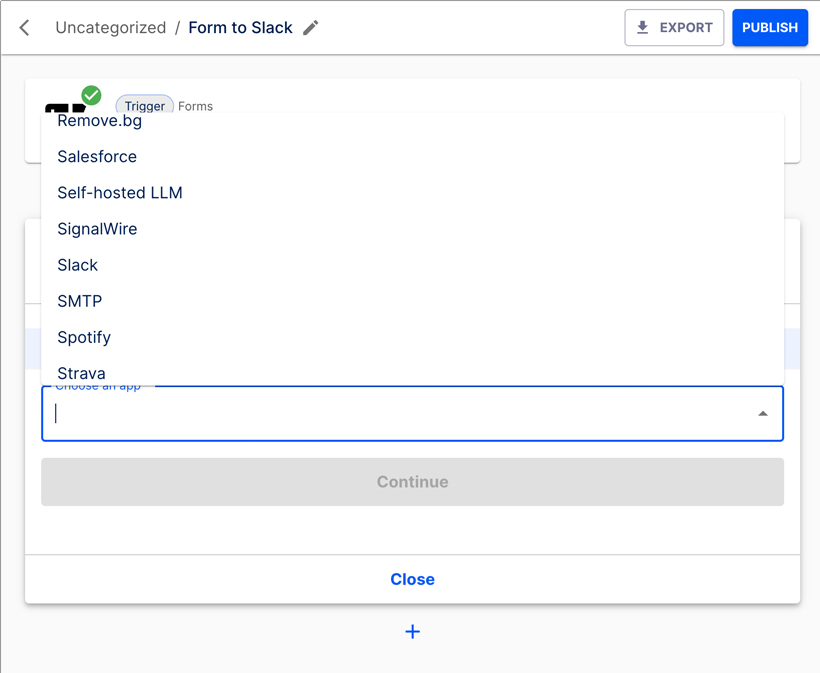
Task: Select Strava from the list
Action: coord(412,372)
